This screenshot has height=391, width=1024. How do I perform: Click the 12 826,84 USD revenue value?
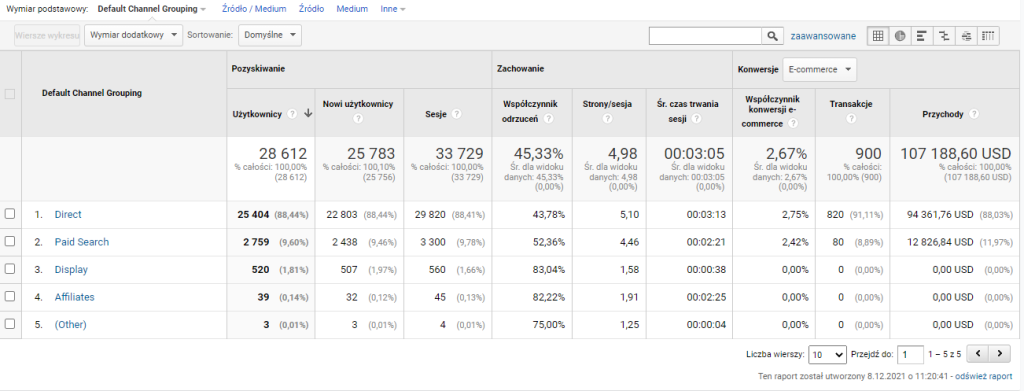[x=940, y=242]
